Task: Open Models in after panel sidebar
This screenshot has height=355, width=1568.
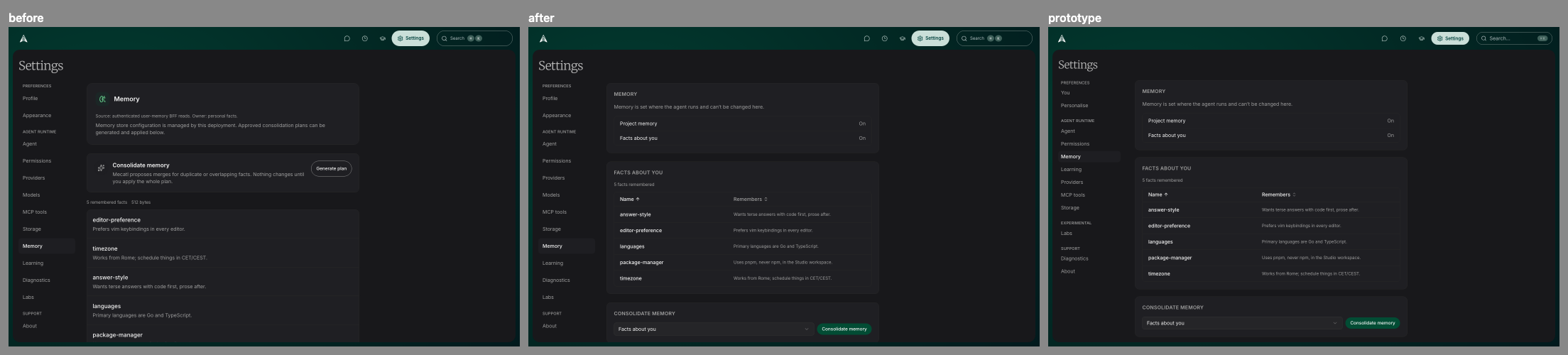Action: [x=567, y=195]
